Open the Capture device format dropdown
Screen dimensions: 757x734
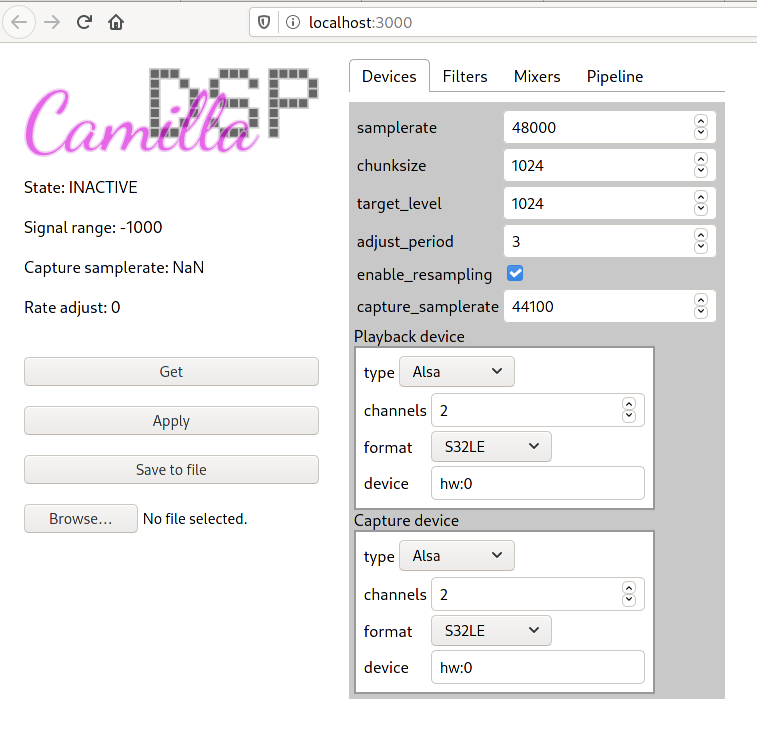click(x=491, y=631)
